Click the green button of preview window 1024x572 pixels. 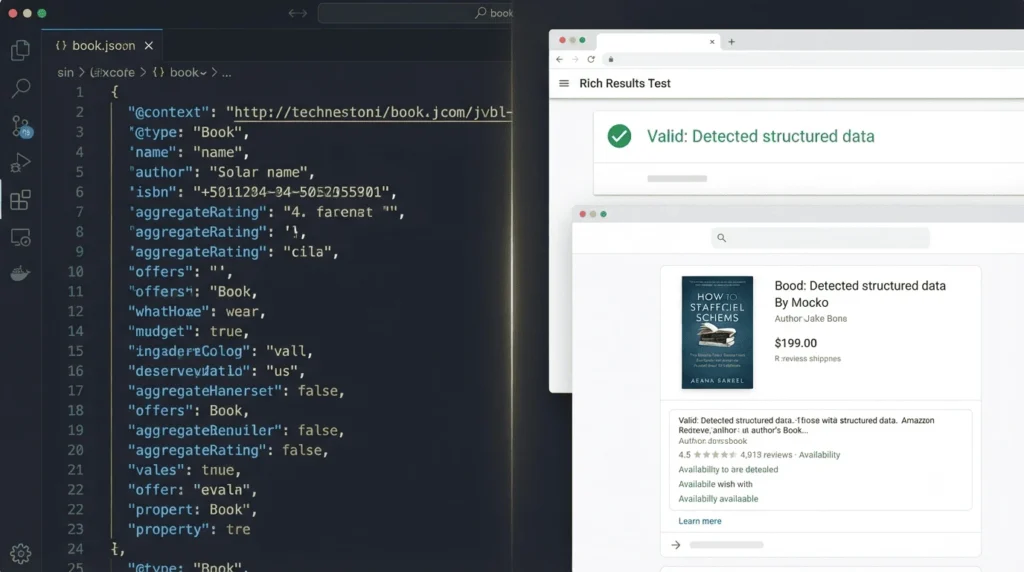tap(603, 214)
